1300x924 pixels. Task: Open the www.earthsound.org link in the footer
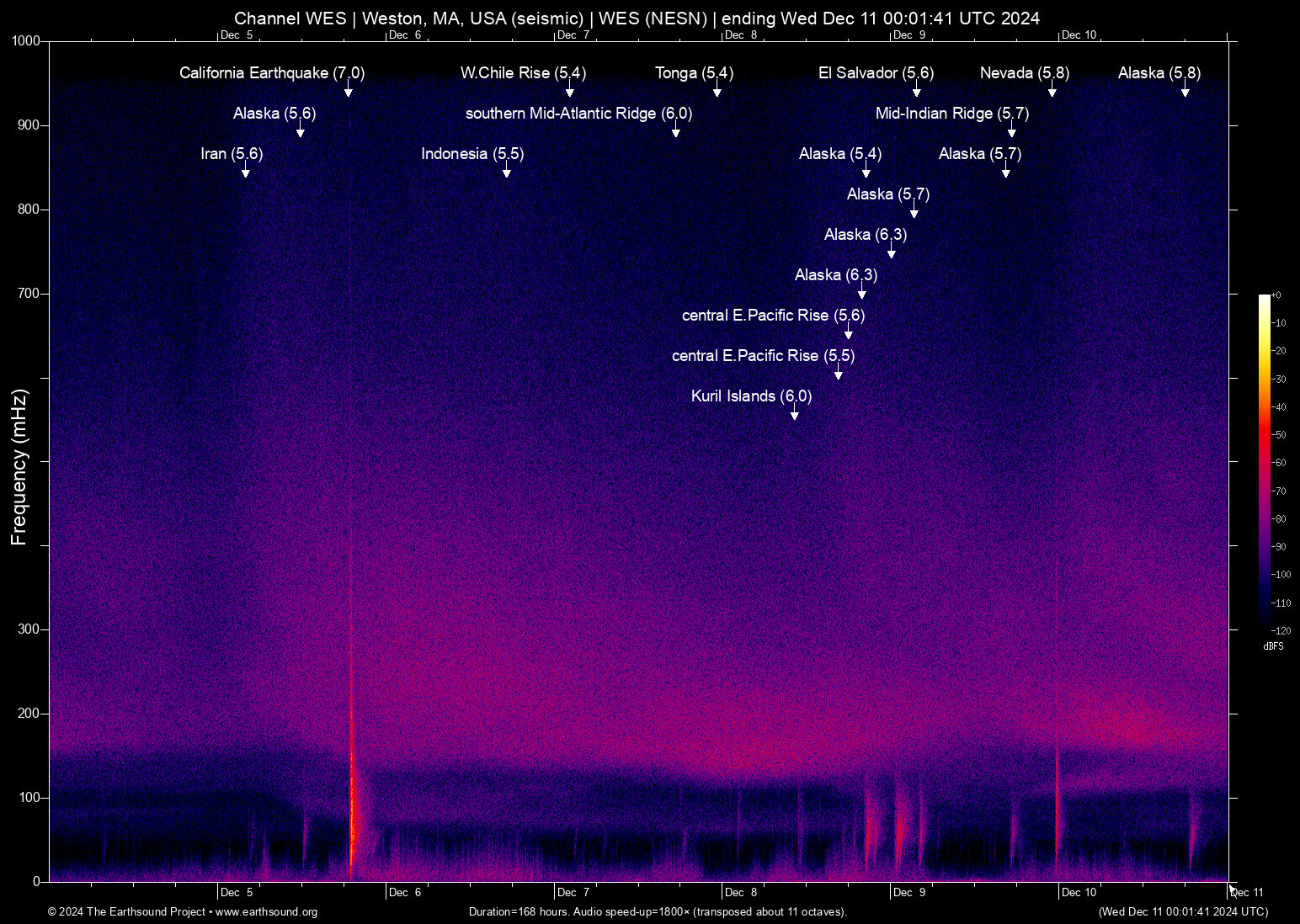(266, 912)
